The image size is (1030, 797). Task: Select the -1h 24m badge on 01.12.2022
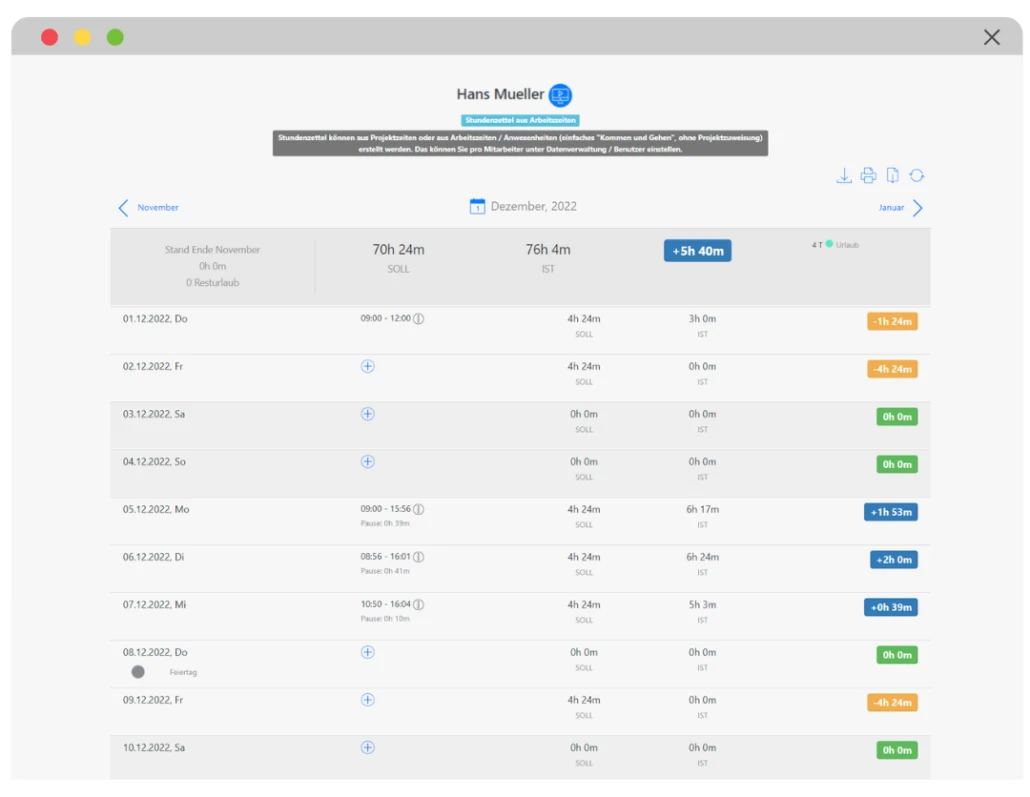(892, 321)
